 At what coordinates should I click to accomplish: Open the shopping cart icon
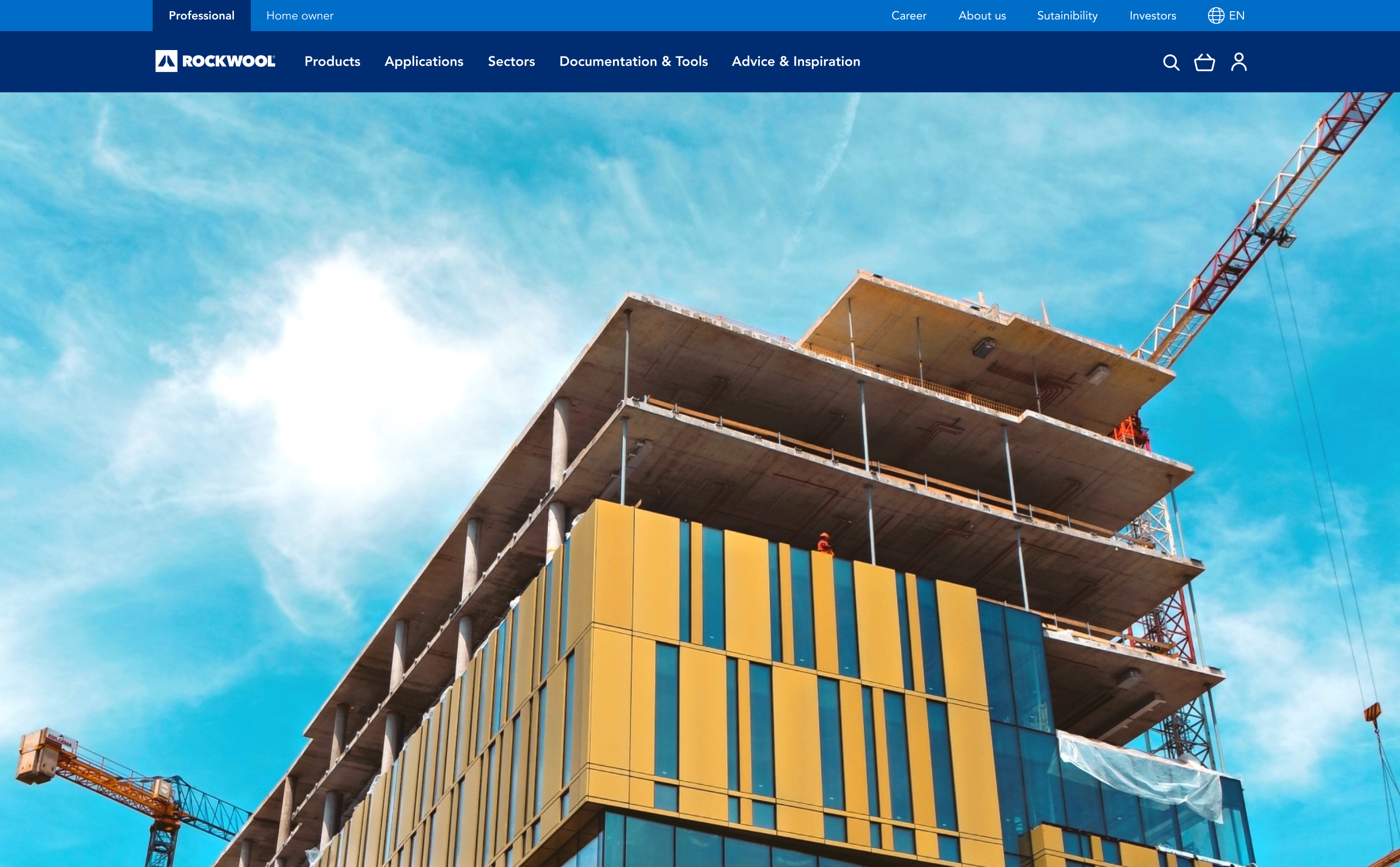pos(1205,62)
